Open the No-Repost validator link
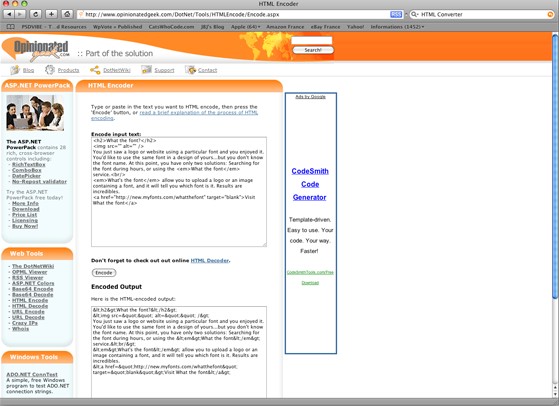Screen dimensions: 559x406 39,182
